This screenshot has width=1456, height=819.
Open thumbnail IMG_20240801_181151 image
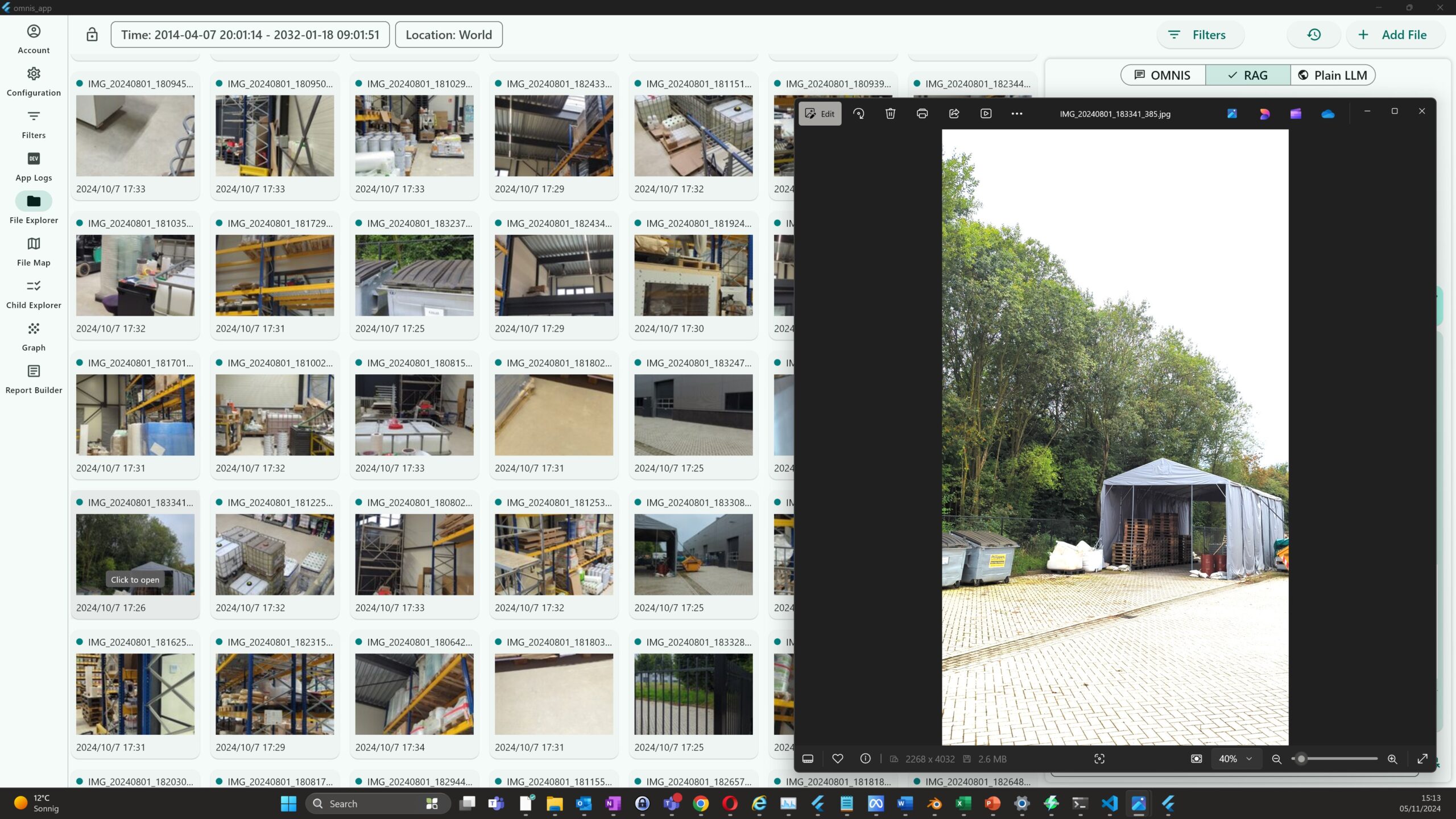coord(693,135)
